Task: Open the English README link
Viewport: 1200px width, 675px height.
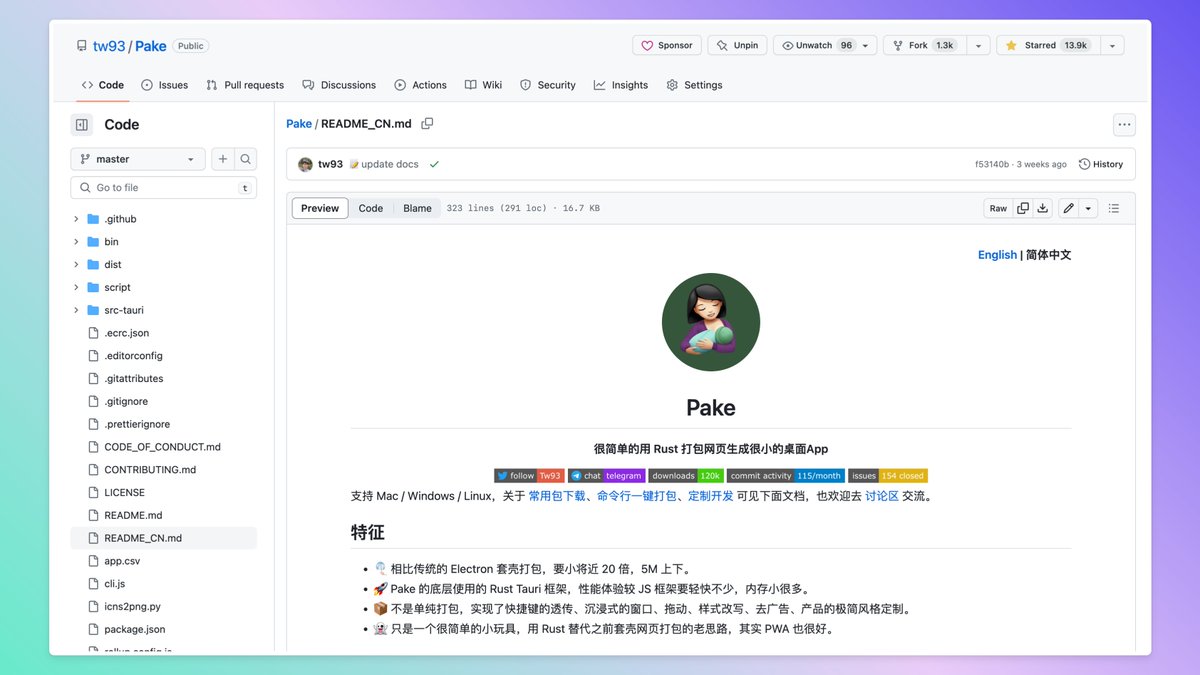Action: click(x=997, y=254)
